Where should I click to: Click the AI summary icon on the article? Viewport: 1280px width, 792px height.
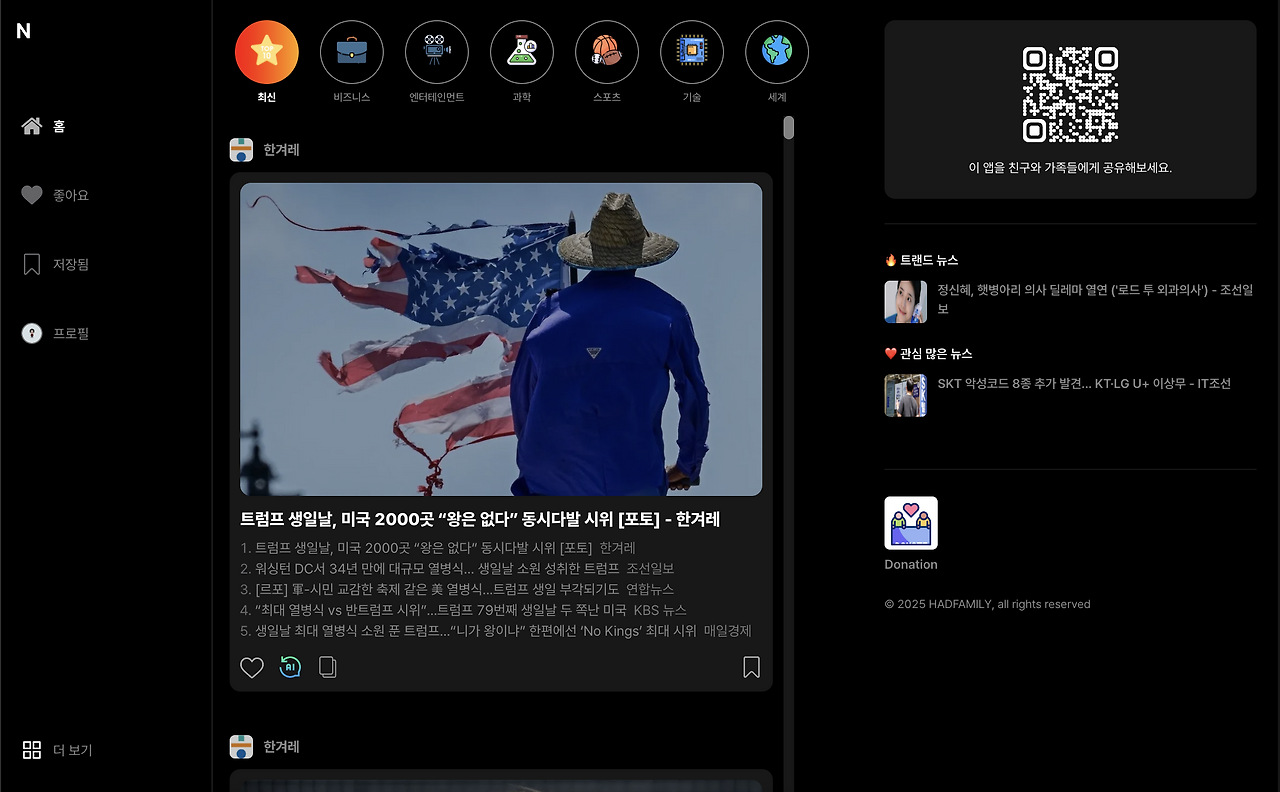[x=290, y=666]
